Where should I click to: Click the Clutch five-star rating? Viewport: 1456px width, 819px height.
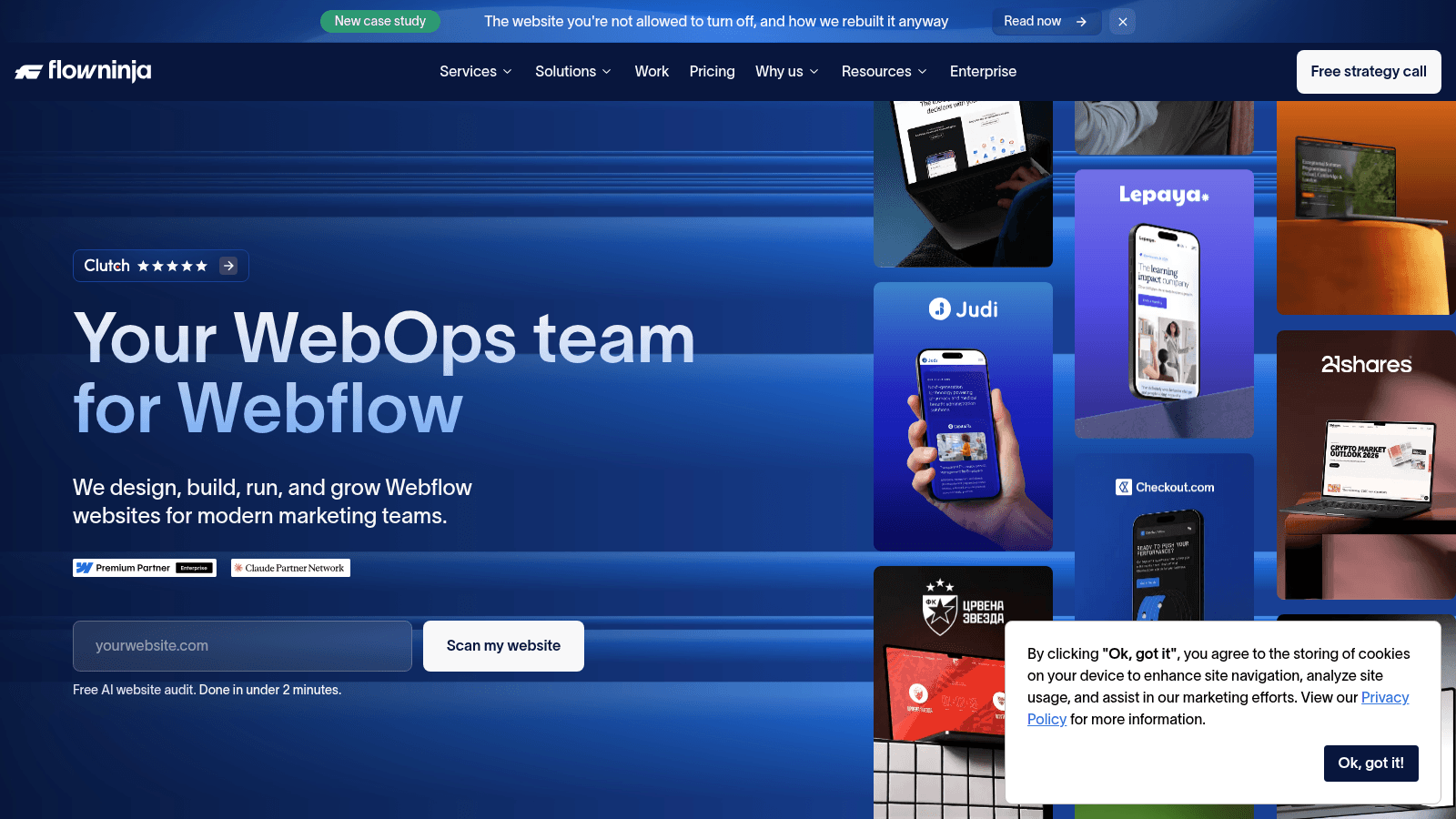[x=172, y=266]
